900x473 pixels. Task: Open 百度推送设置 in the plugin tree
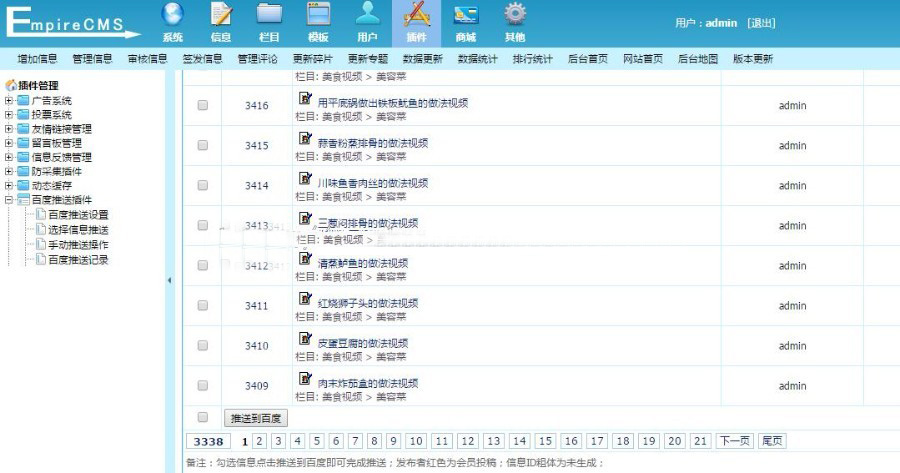78,215
